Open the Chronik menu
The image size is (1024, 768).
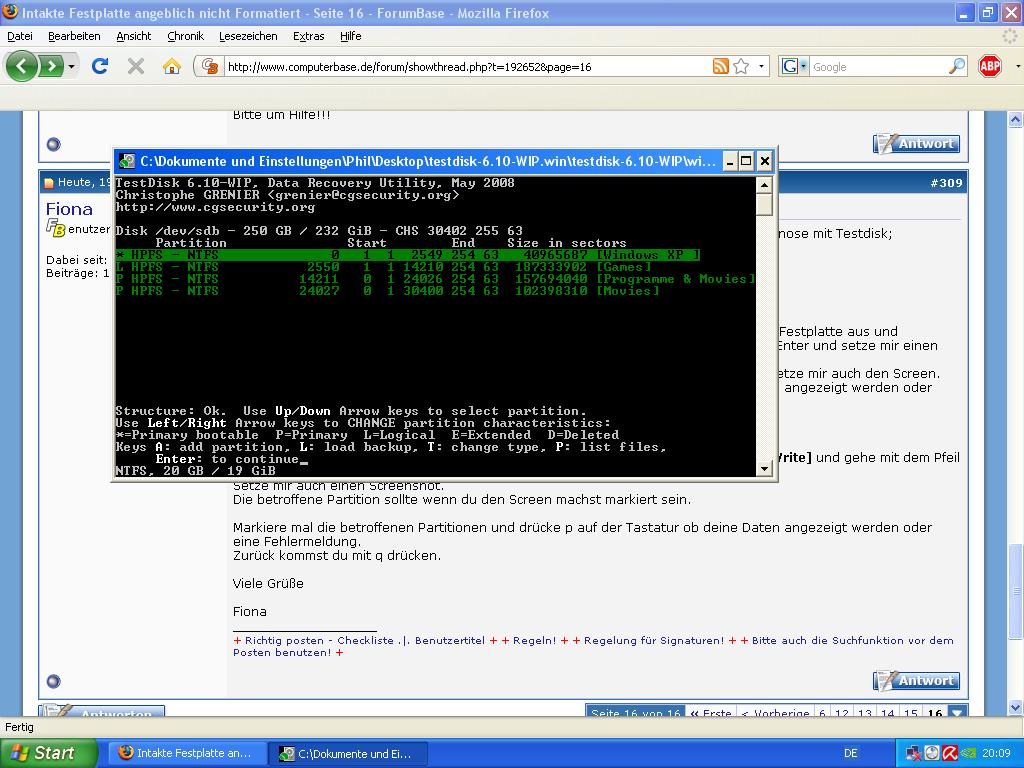[185, 36]
